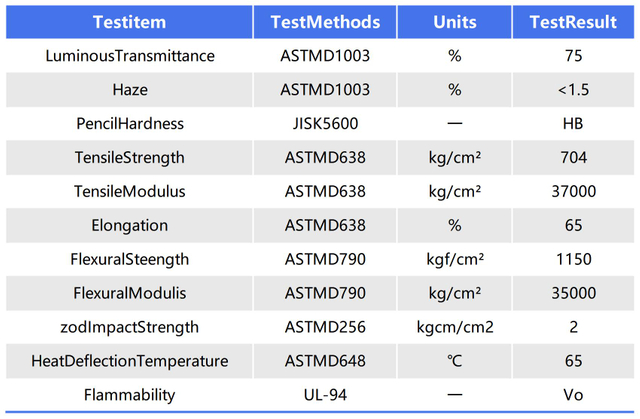Click the PencilHardness cell
Image resolution: width=640 pixels, height=419 pixels.
click(130, 124)
